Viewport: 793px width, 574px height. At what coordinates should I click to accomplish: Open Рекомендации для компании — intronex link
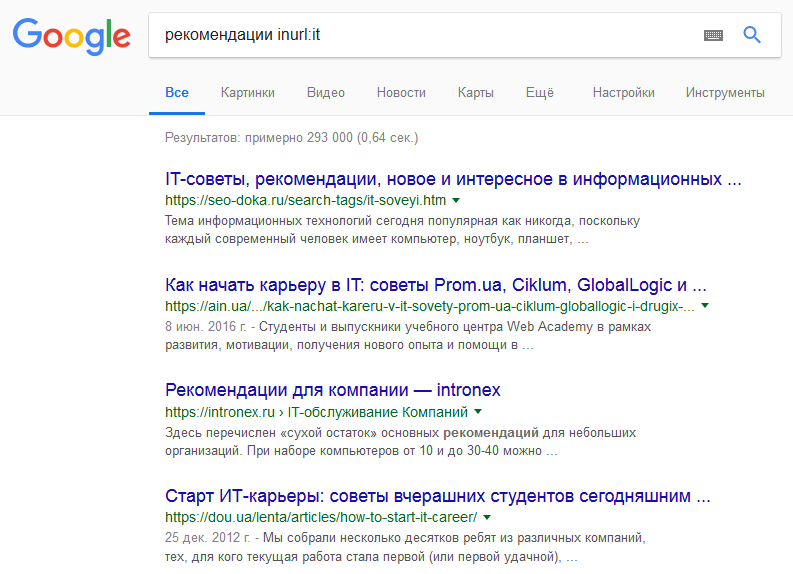332,390
